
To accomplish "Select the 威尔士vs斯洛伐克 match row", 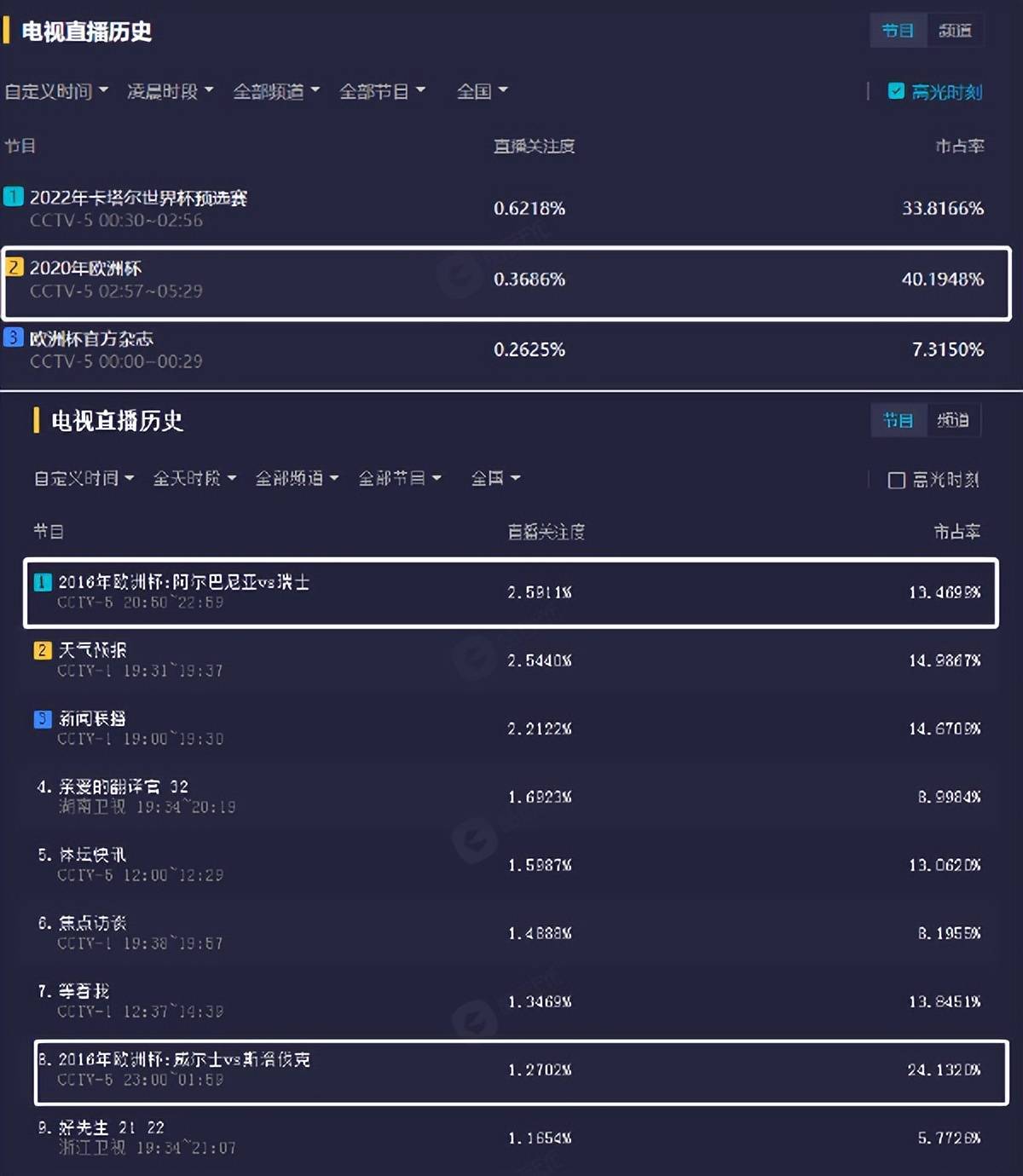I will 521,1071.
